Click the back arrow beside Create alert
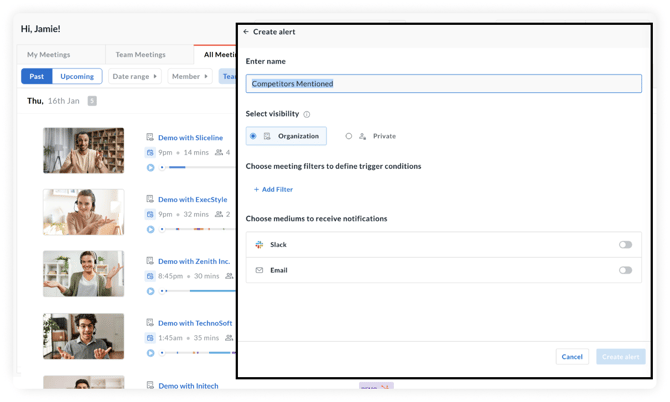 [246, 32]
